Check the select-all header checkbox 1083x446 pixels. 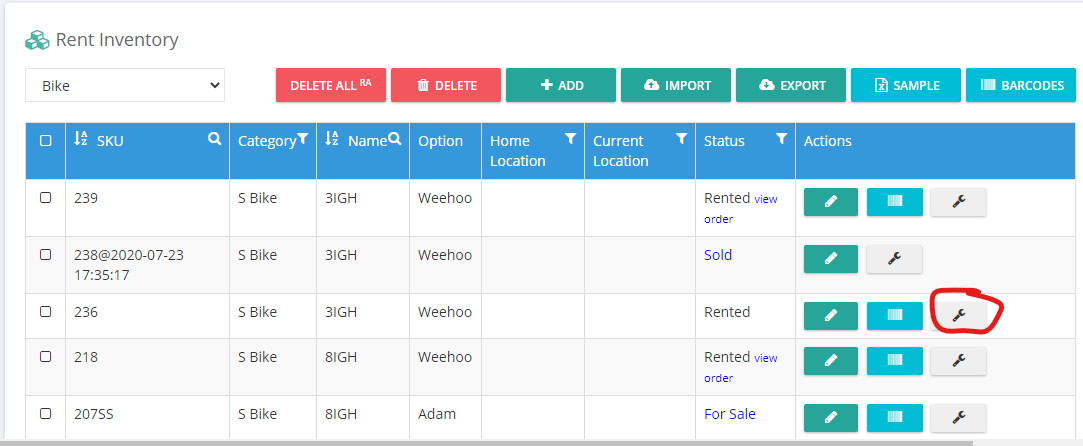tap(46, 141)
